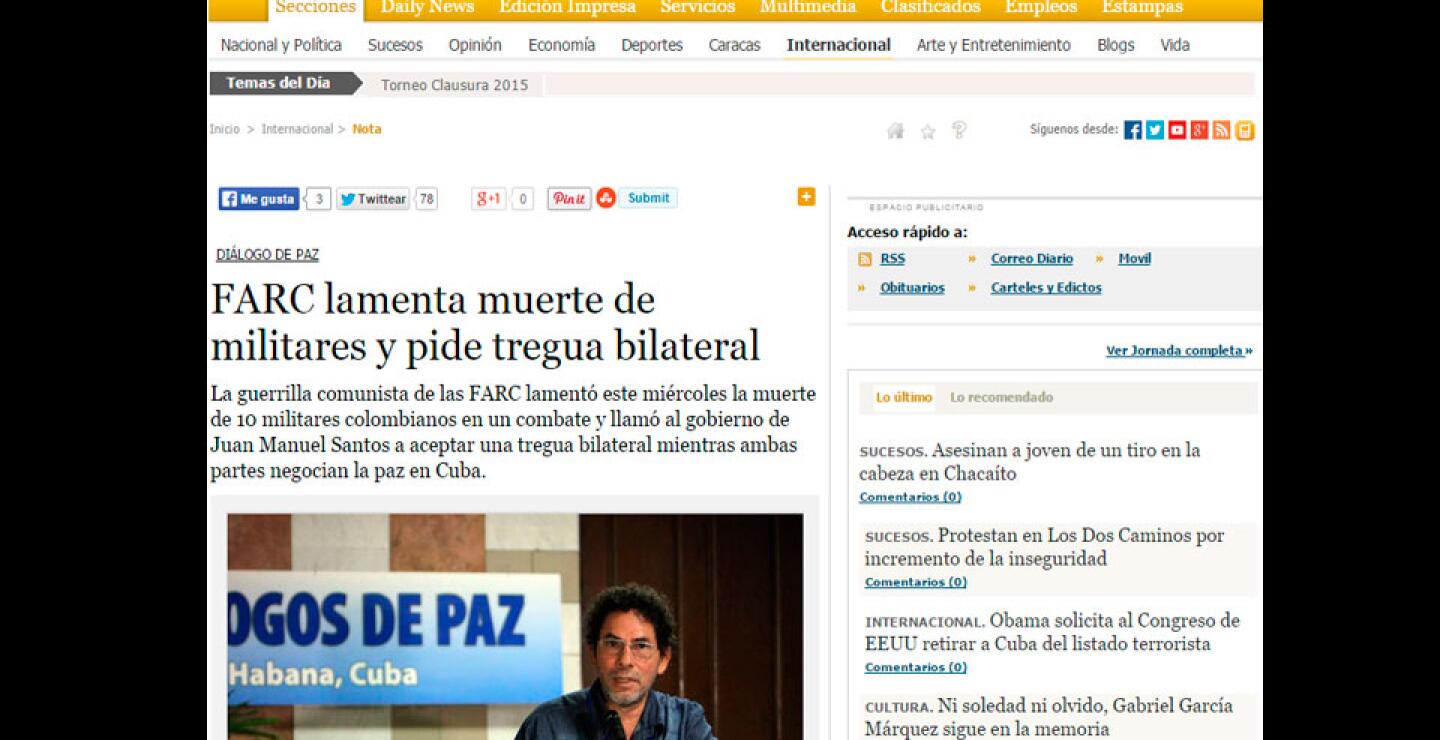Click the Pinterest Pin it button
Image resolution: width=1440 pixels, height=740 pixels.
[569, 199]
